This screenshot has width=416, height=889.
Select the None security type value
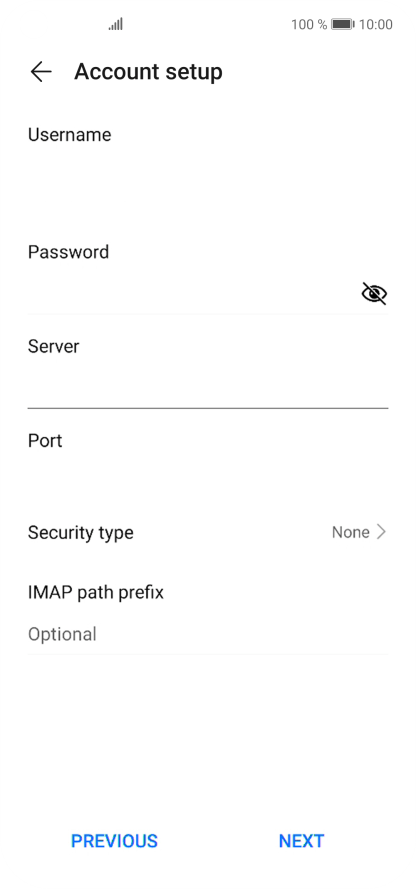pos(350,532)
